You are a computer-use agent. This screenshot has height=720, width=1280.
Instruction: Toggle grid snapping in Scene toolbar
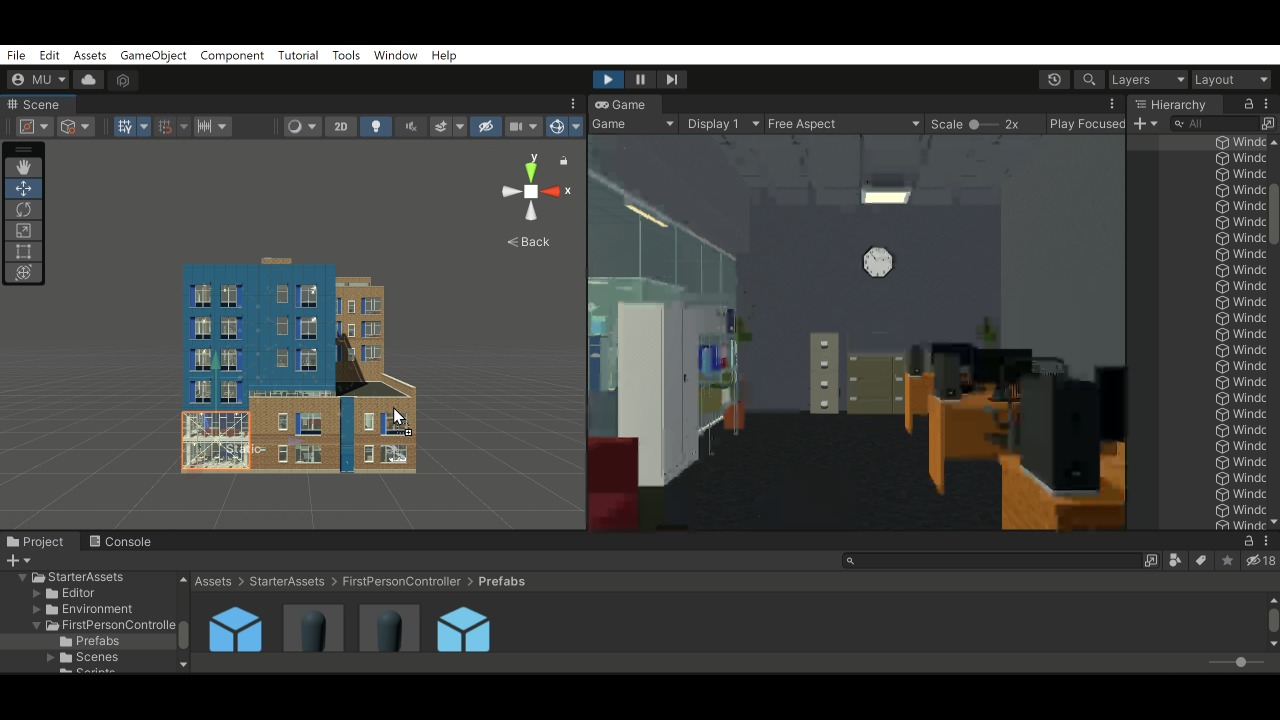165,126
